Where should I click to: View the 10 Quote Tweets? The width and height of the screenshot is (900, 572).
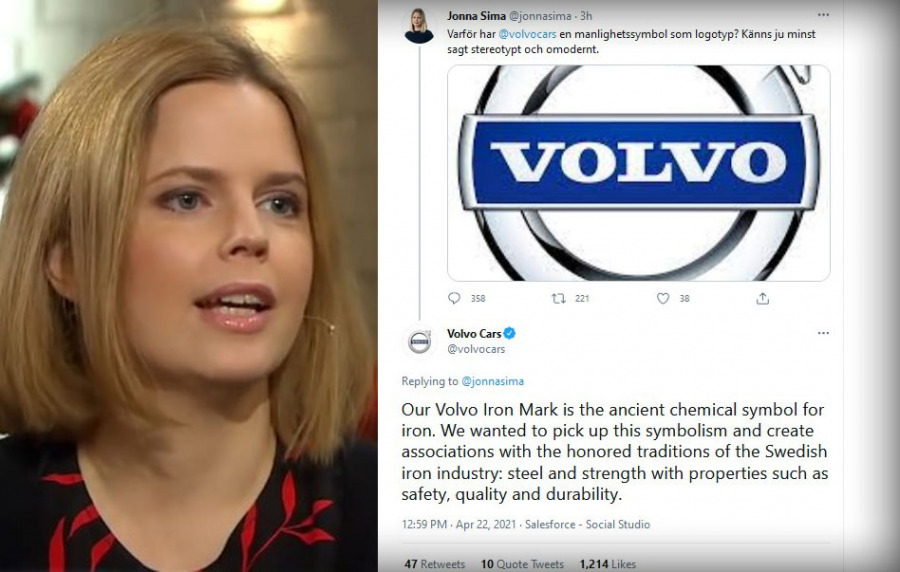pyautogui.click(x=522, y=564)
